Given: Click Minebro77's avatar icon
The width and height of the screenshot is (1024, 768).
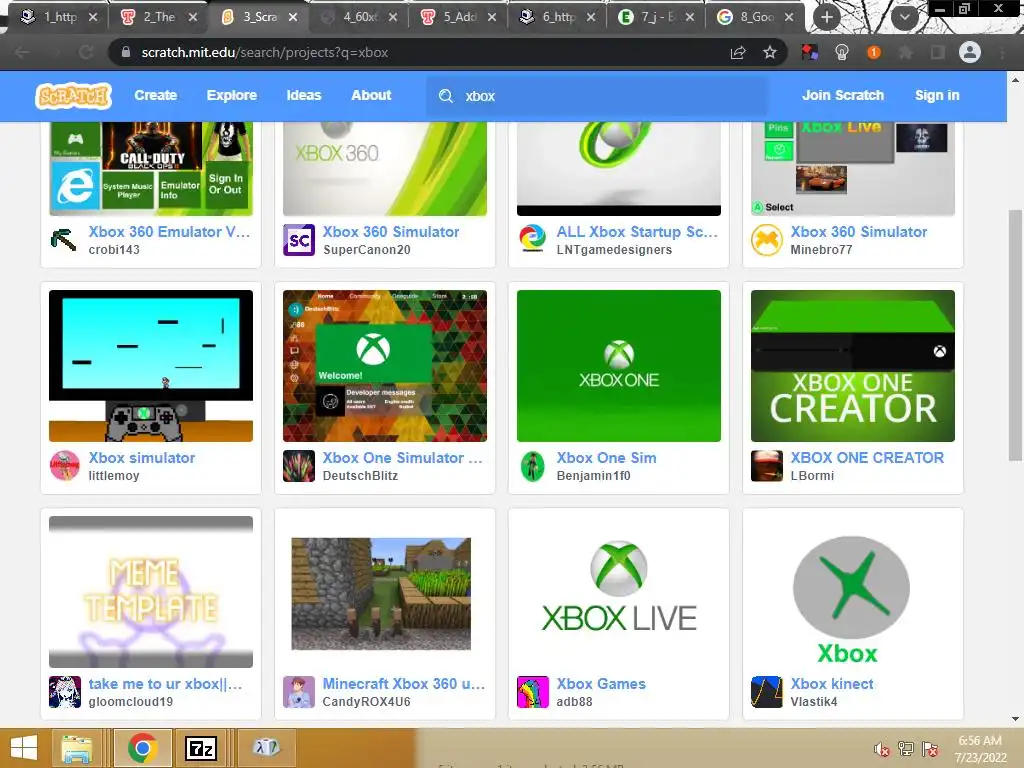Looking at the screenshot, I should (767, 240).
